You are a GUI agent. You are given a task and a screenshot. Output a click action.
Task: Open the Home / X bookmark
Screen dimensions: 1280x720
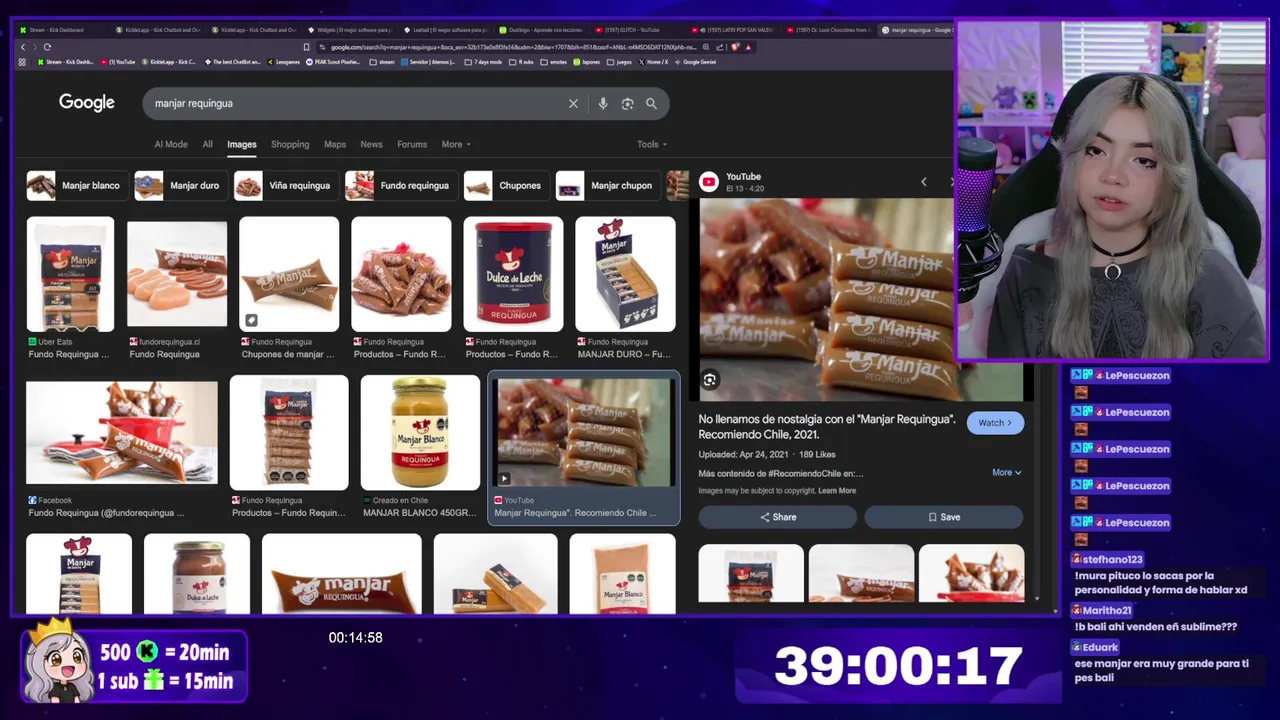click(x=653, y=62)
